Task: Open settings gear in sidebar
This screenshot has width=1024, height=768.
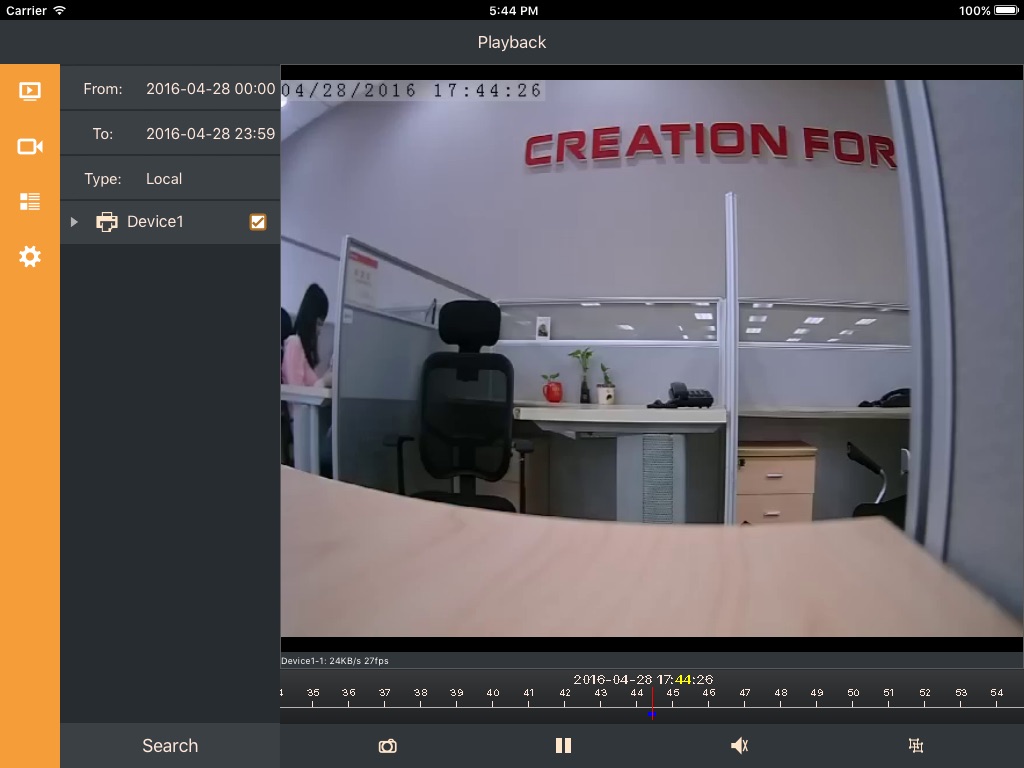Action: 29,257
